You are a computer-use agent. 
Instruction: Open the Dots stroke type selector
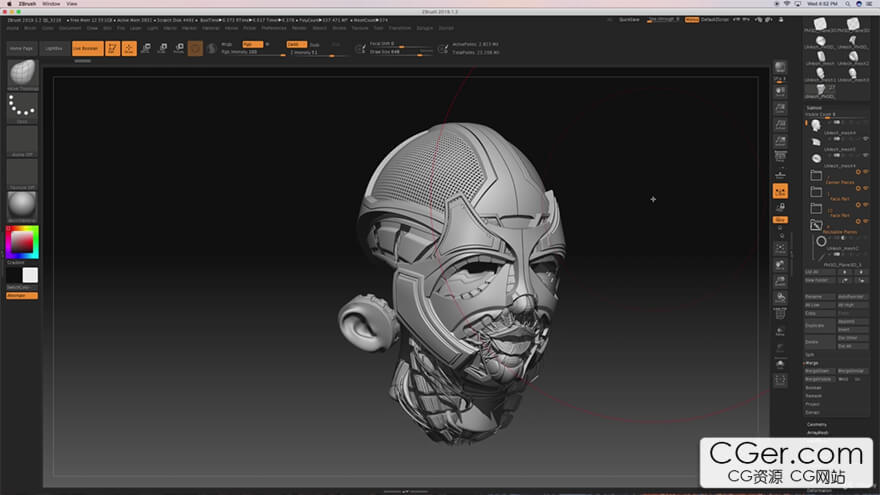[x=22, y=108]
